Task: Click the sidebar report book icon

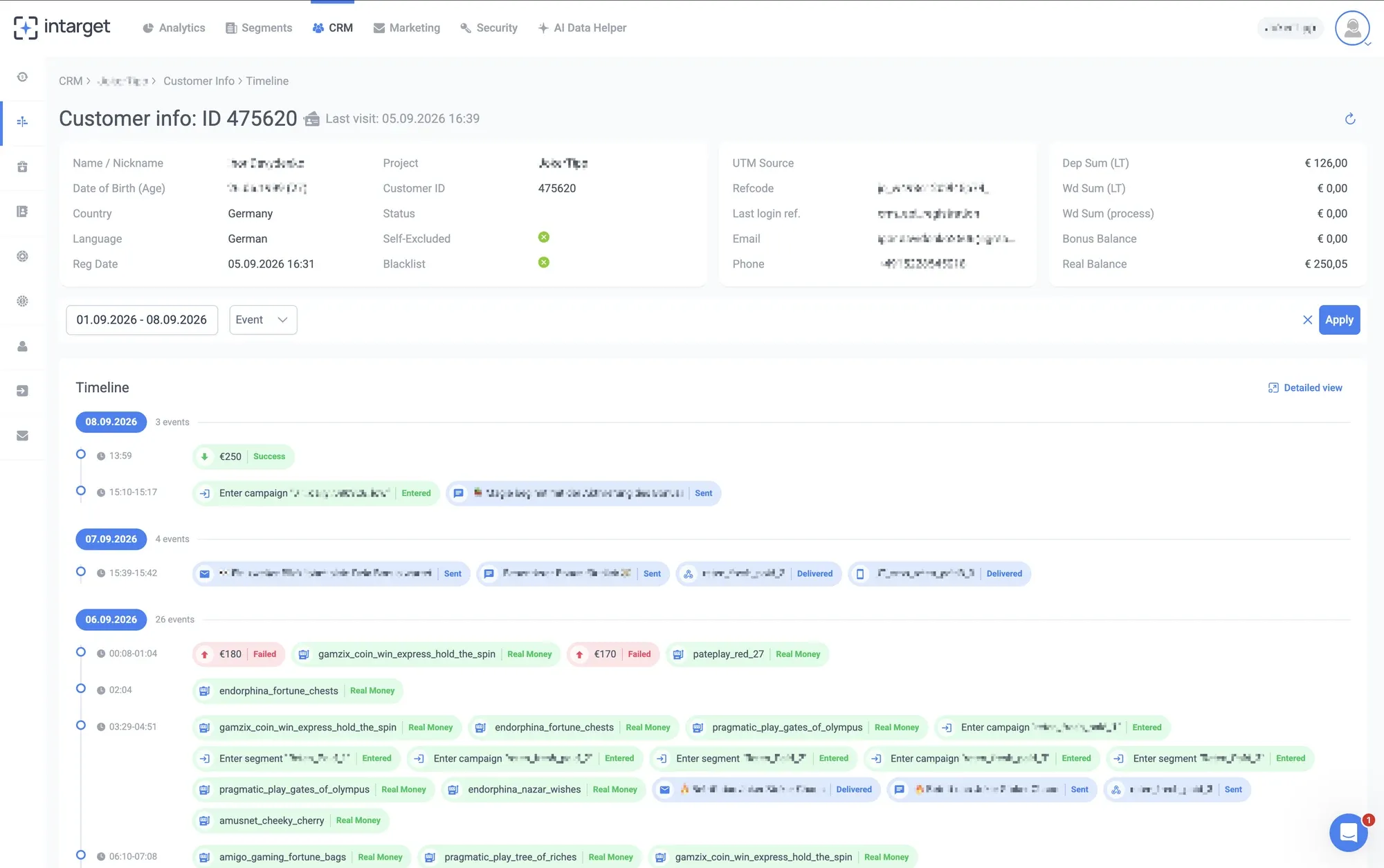Action: click(x=22, y=212)
